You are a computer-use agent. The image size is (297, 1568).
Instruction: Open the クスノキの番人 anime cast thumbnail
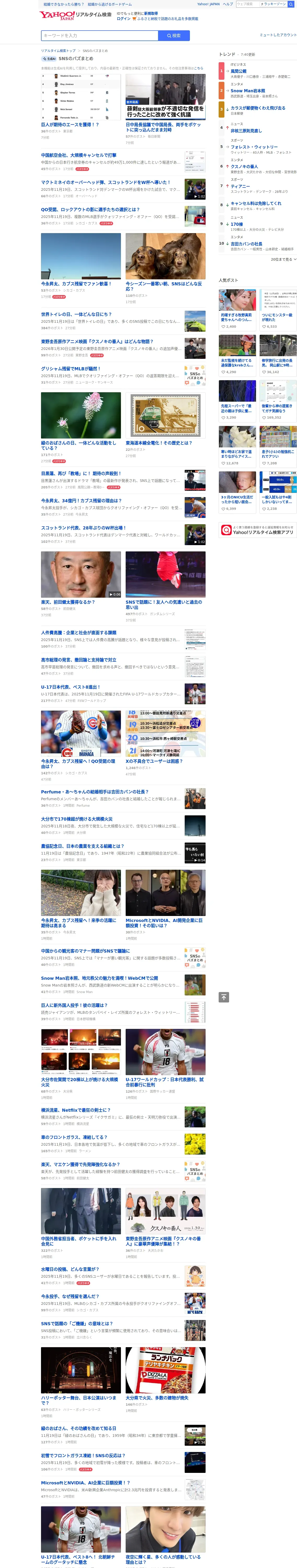tap(166, 1211)
